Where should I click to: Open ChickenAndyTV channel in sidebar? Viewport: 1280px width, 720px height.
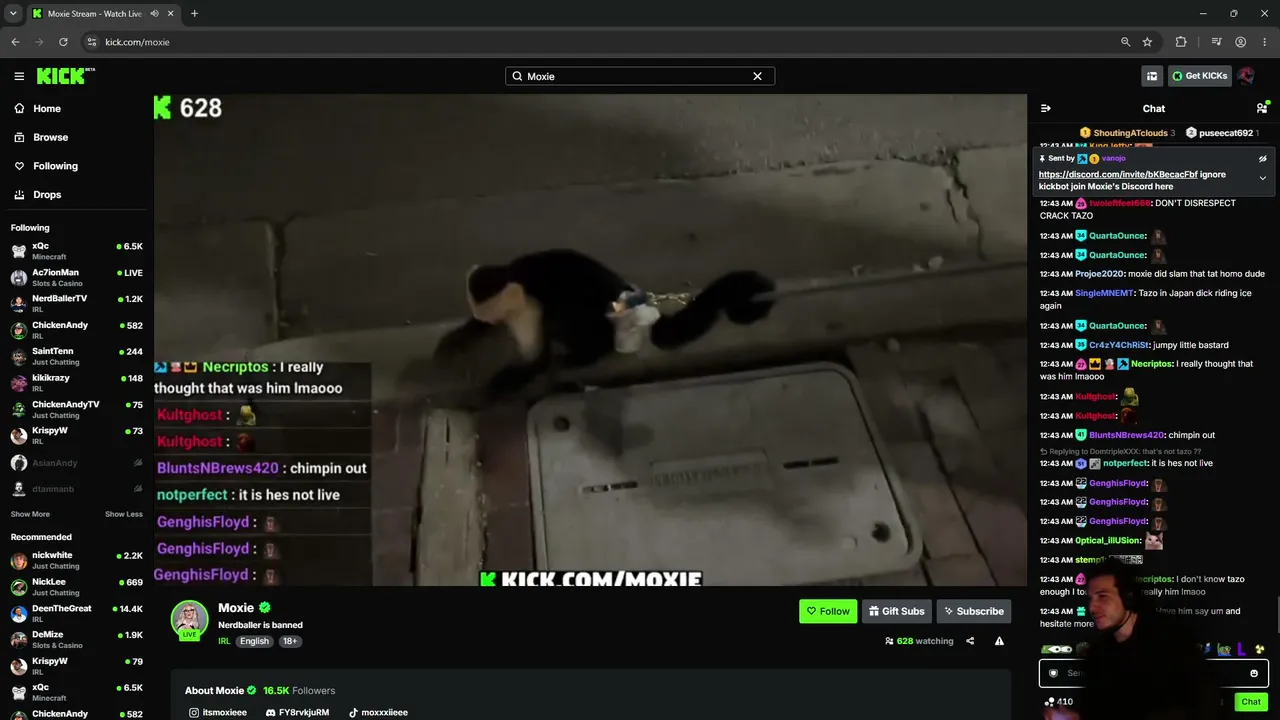(x=78, y=409)
